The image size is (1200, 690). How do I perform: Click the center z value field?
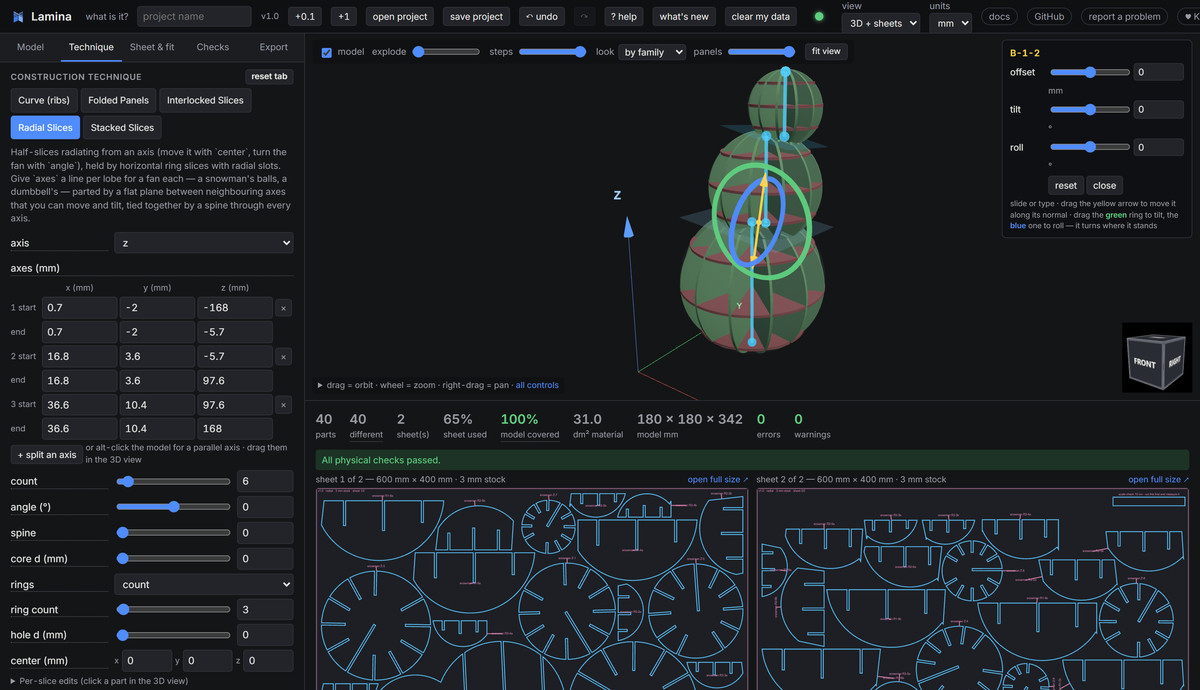[x=268, y=661]
